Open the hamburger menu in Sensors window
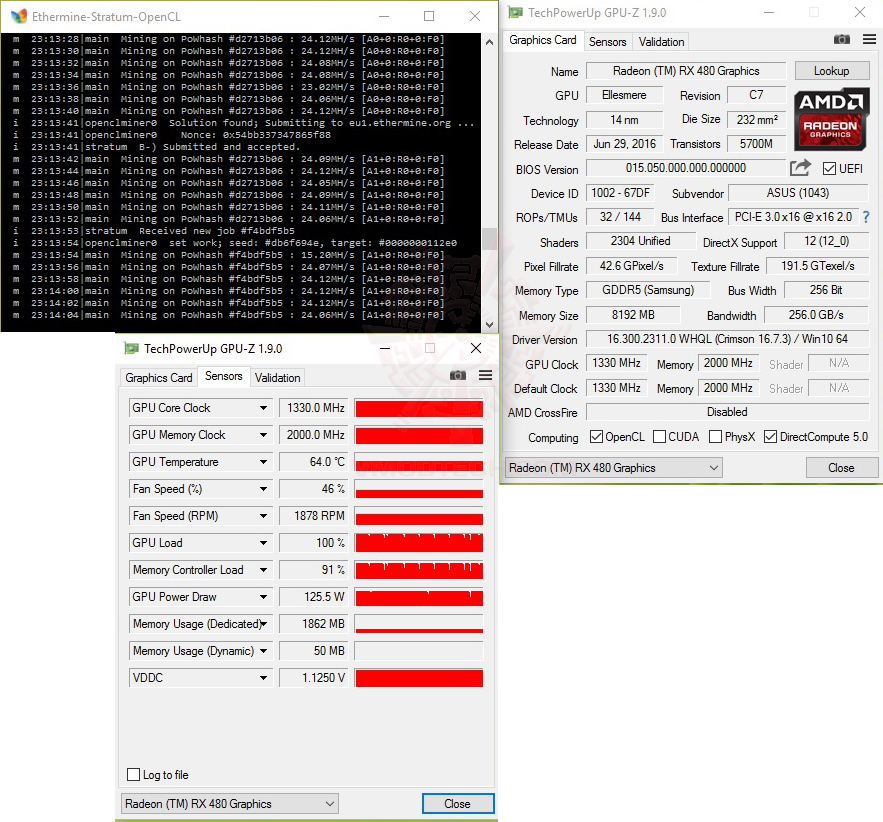The image size is (883, 822). [x=485, y=376]
